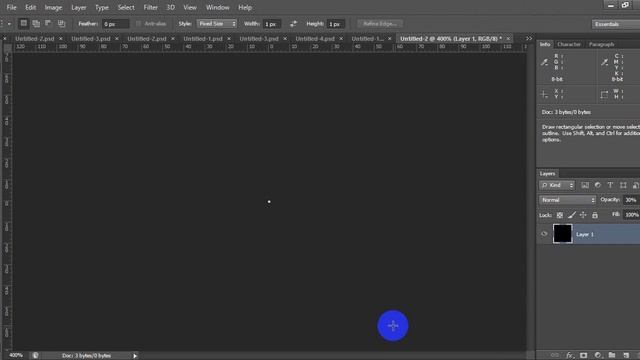Viewport: 640px width, 360px height.
Task: Select the Layers panel tab
Action: [x=547, y=173]
